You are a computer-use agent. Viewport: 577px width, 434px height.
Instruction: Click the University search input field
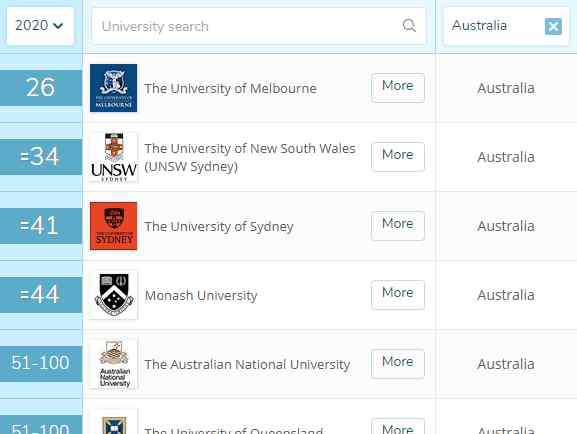pyautogui.click(x=258, y=26)
